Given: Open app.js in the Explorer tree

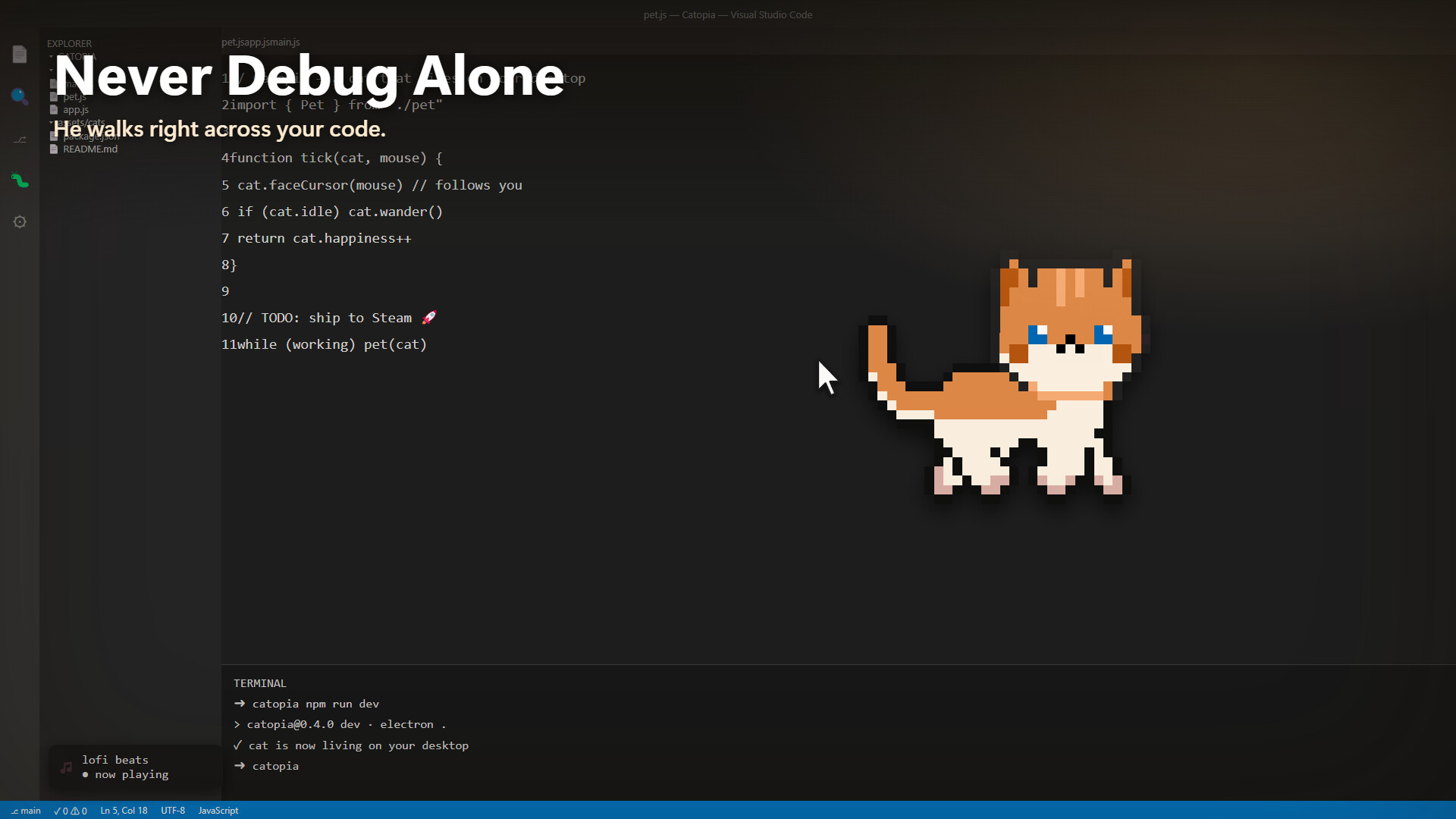Looking at the screenshot, I should 76,110.
